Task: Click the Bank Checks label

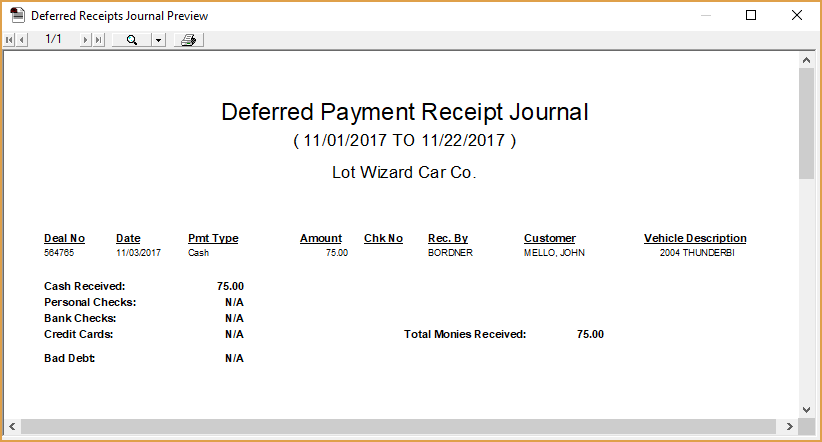Action: tap(80, 318)
